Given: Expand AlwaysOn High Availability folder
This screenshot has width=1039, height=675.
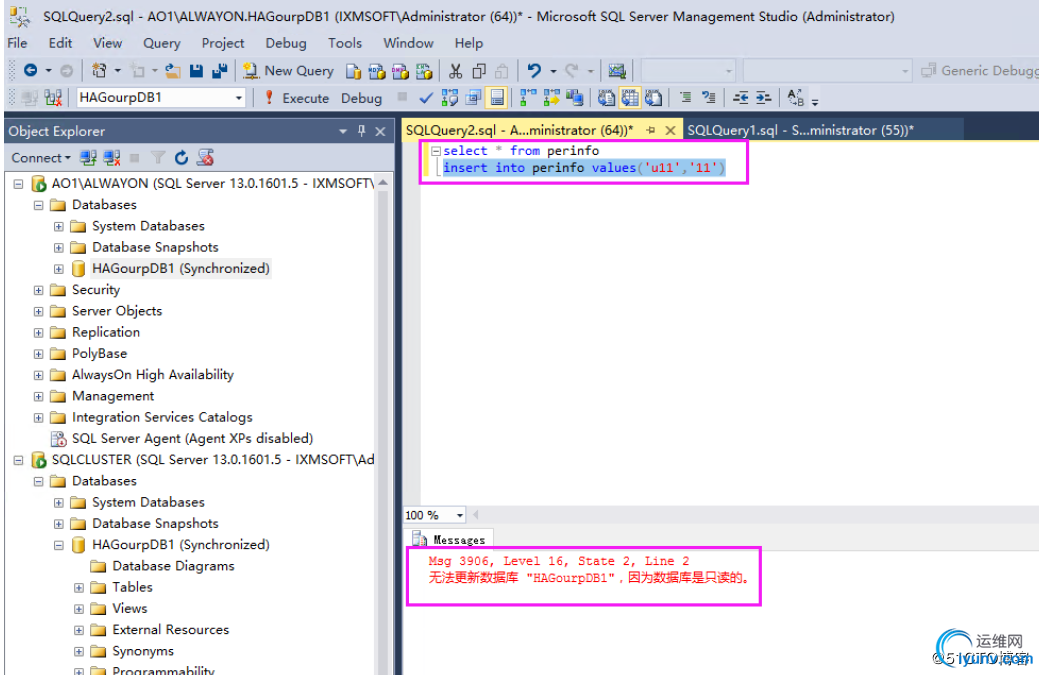Looking at the screenshot, I should coord(38,375).
